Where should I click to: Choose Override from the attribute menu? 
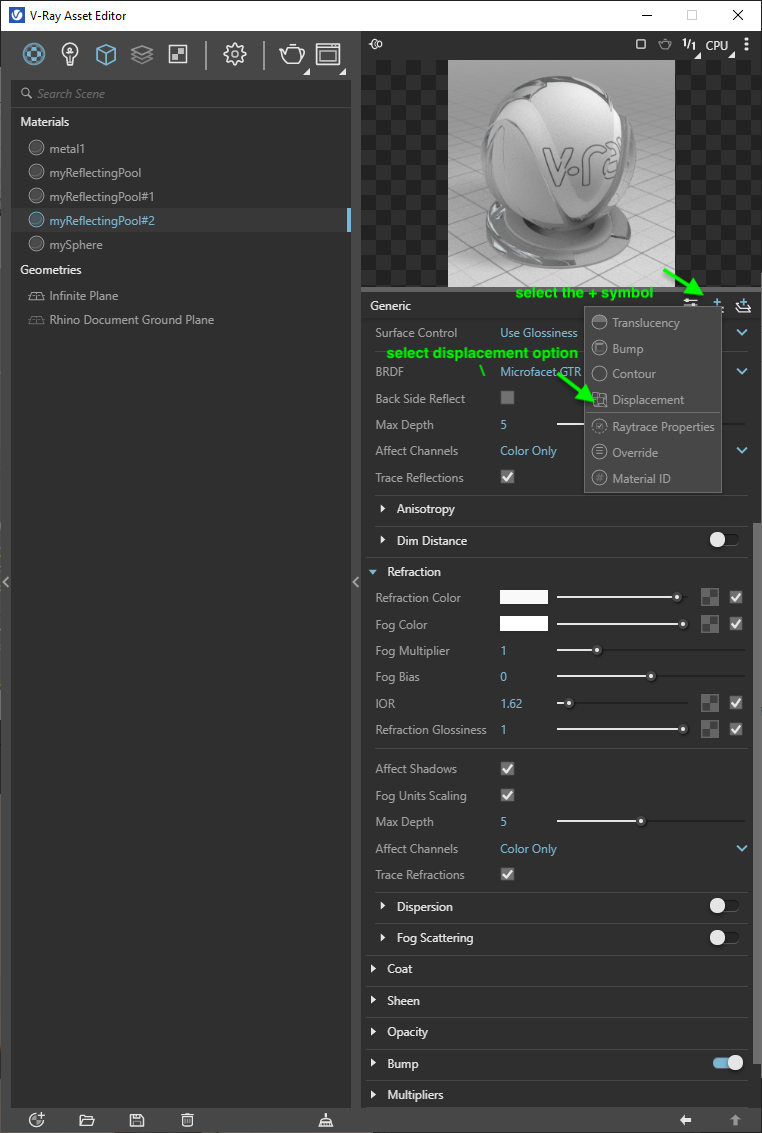click(x=653, y=452)
